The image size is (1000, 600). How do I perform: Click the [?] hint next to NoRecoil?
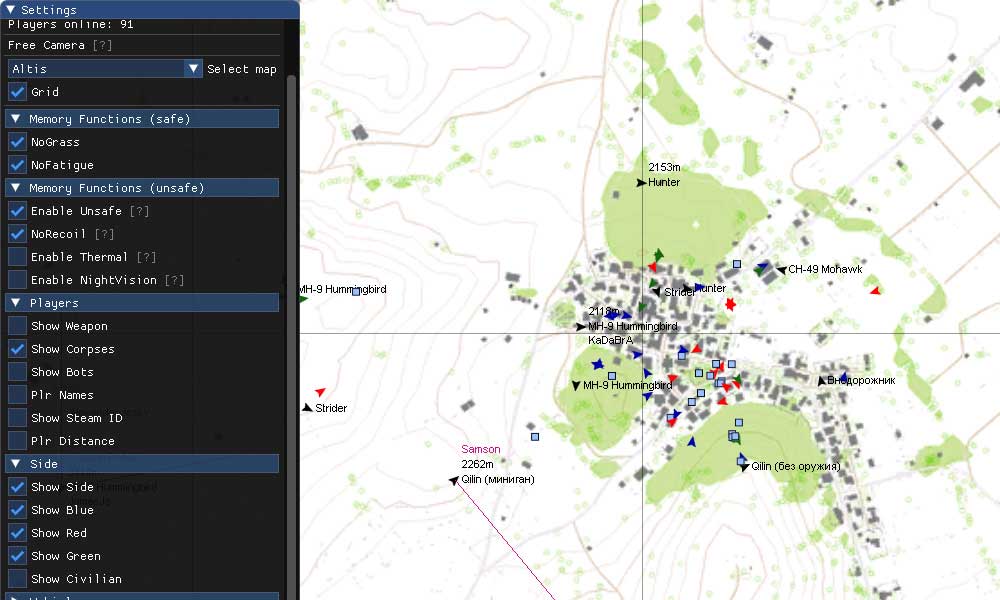click(105, 234)
